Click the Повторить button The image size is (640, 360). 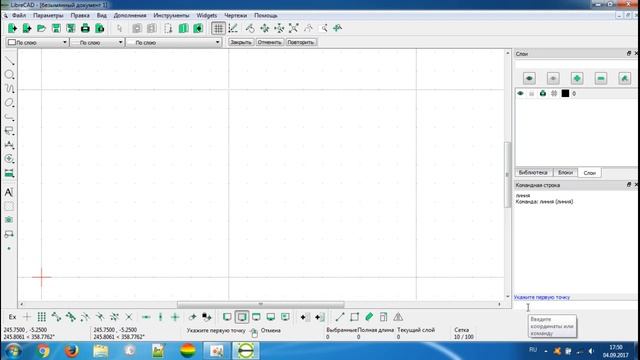tap(301, 42)
